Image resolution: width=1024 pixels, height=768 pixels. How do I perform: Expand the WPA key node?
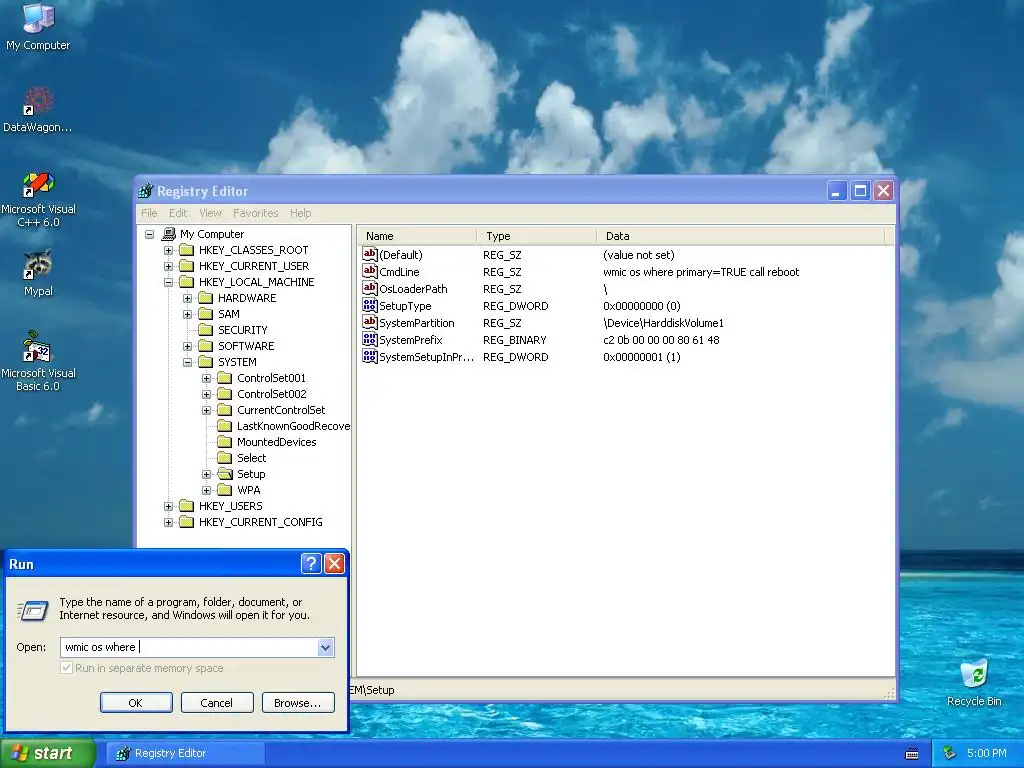[206, 490]
